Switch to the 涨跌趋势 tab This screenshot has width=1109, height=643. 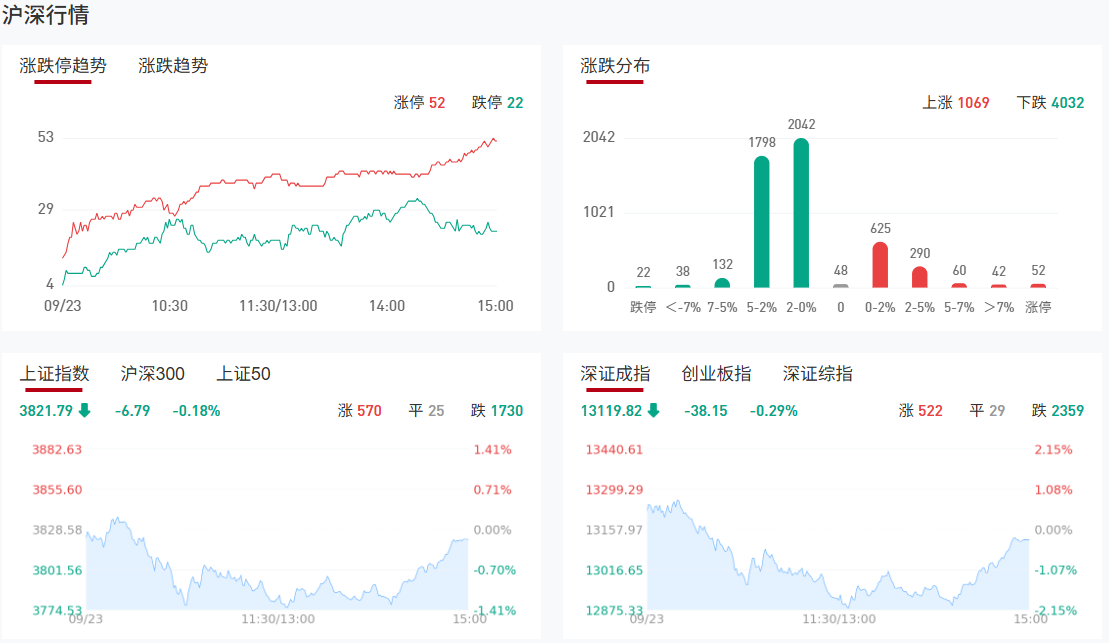[173, 66]
